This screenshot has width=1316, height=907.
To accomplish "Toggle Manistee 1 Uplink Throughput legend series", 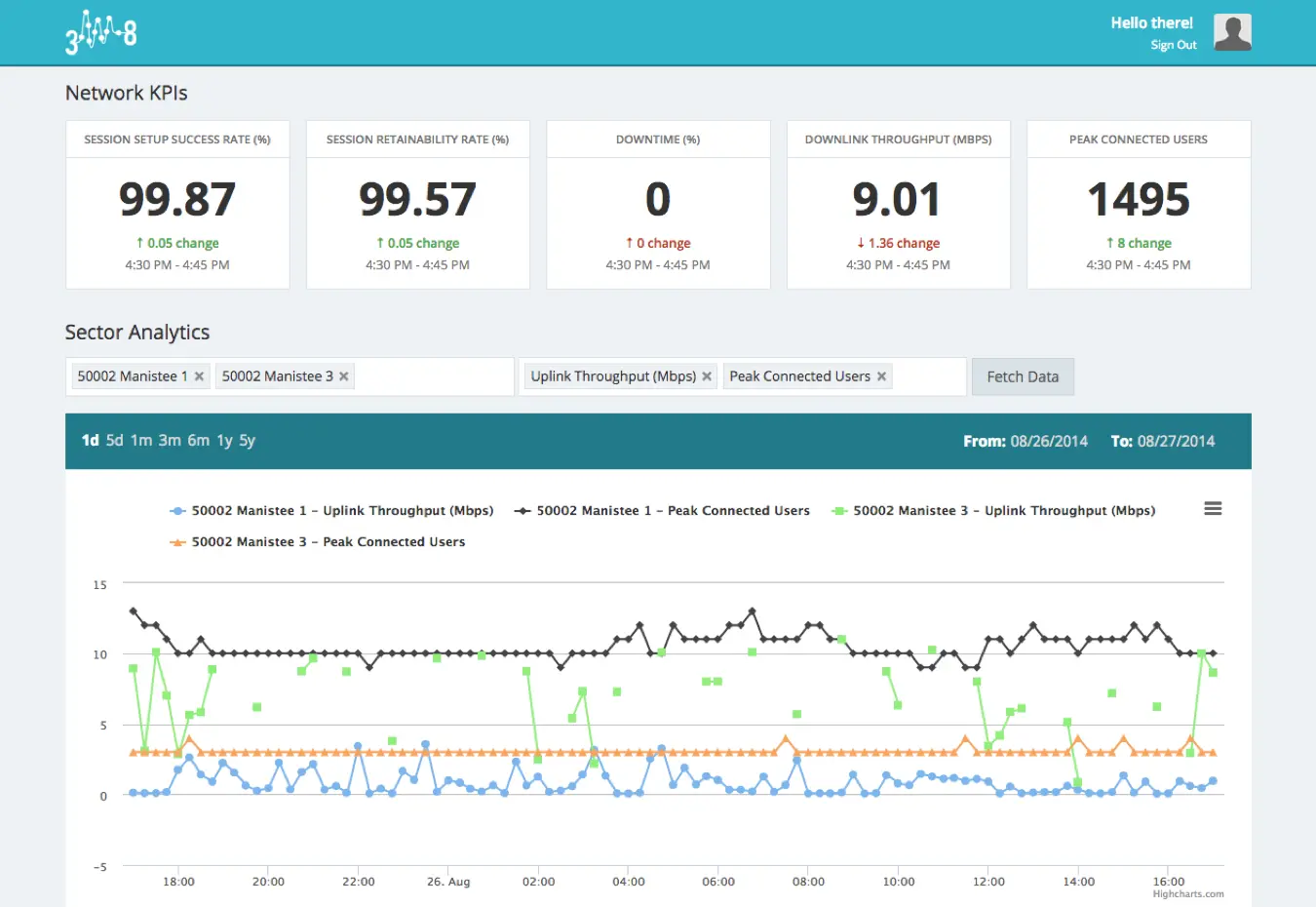I will pyautogui.click(x=342, y=511).
